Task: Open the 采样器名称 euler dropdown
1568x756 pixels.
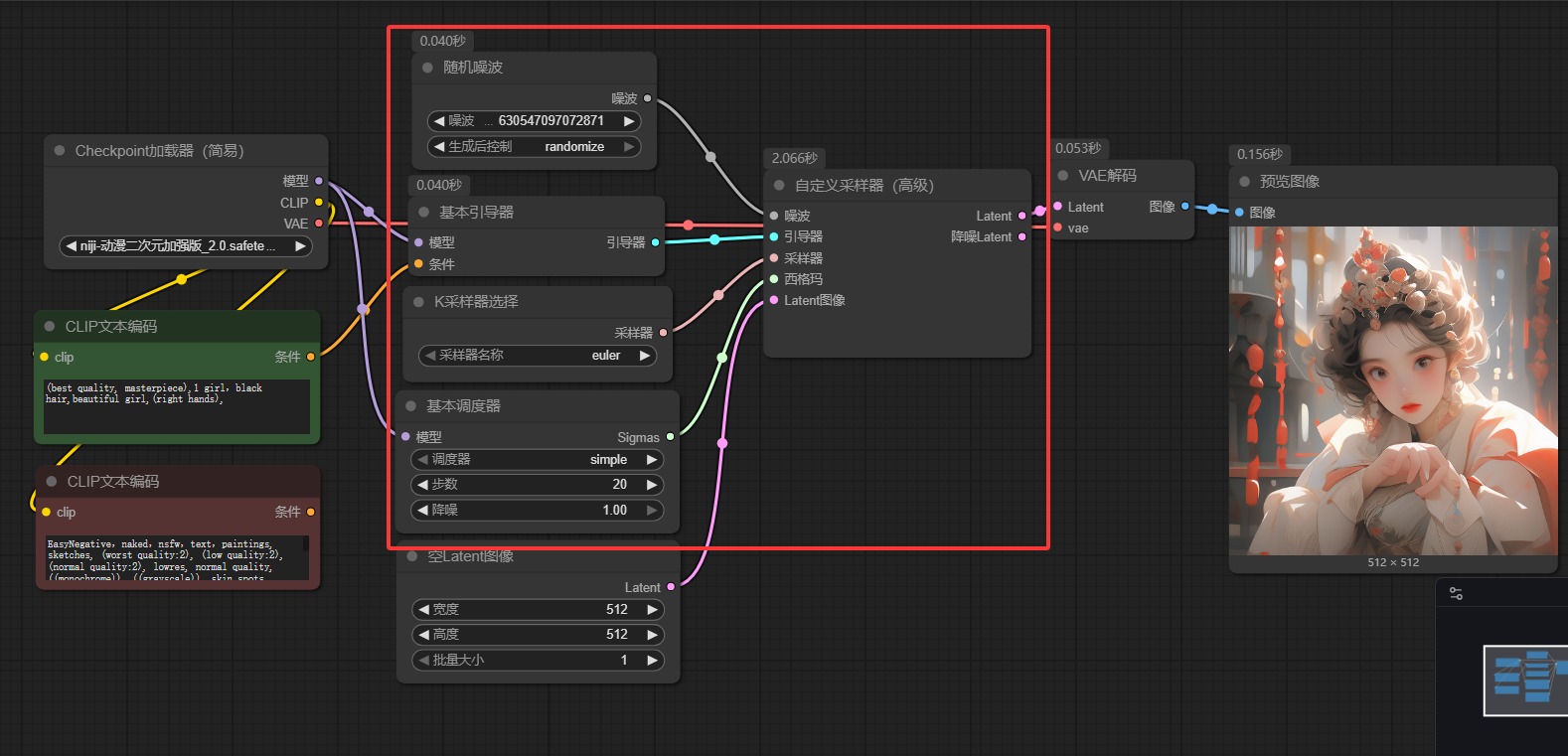Action: [x=538, y=356]
